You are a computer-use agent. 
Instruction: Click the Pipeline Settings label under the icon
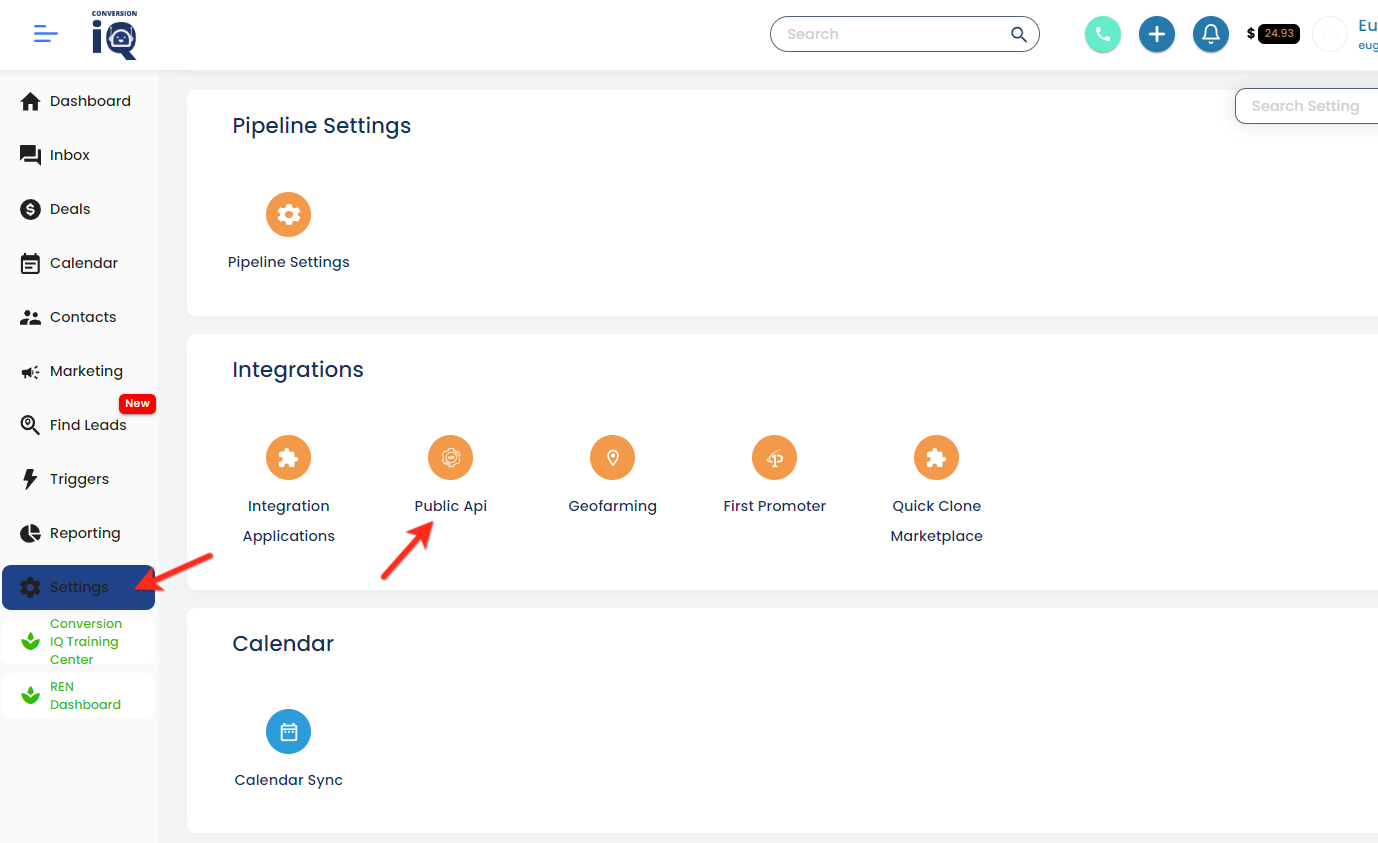(x=289, y=262)
